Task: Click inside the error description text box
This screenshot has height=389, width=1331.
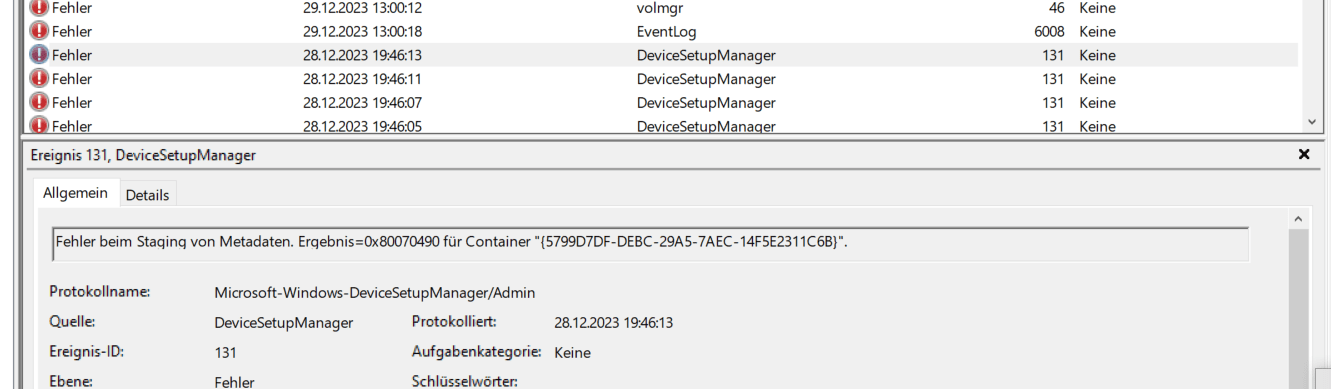Action: click(650, 243)
